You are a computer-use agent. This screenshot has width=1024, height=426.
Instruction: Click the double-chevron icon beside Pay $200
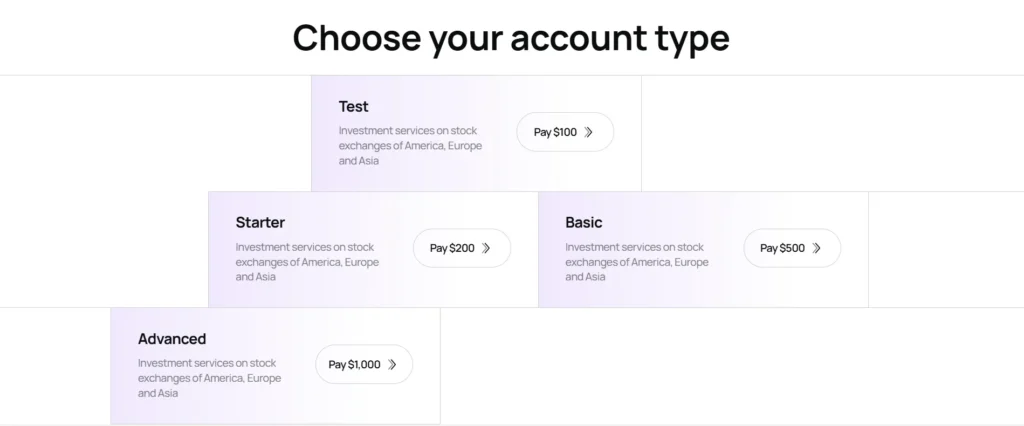(486, 248)
